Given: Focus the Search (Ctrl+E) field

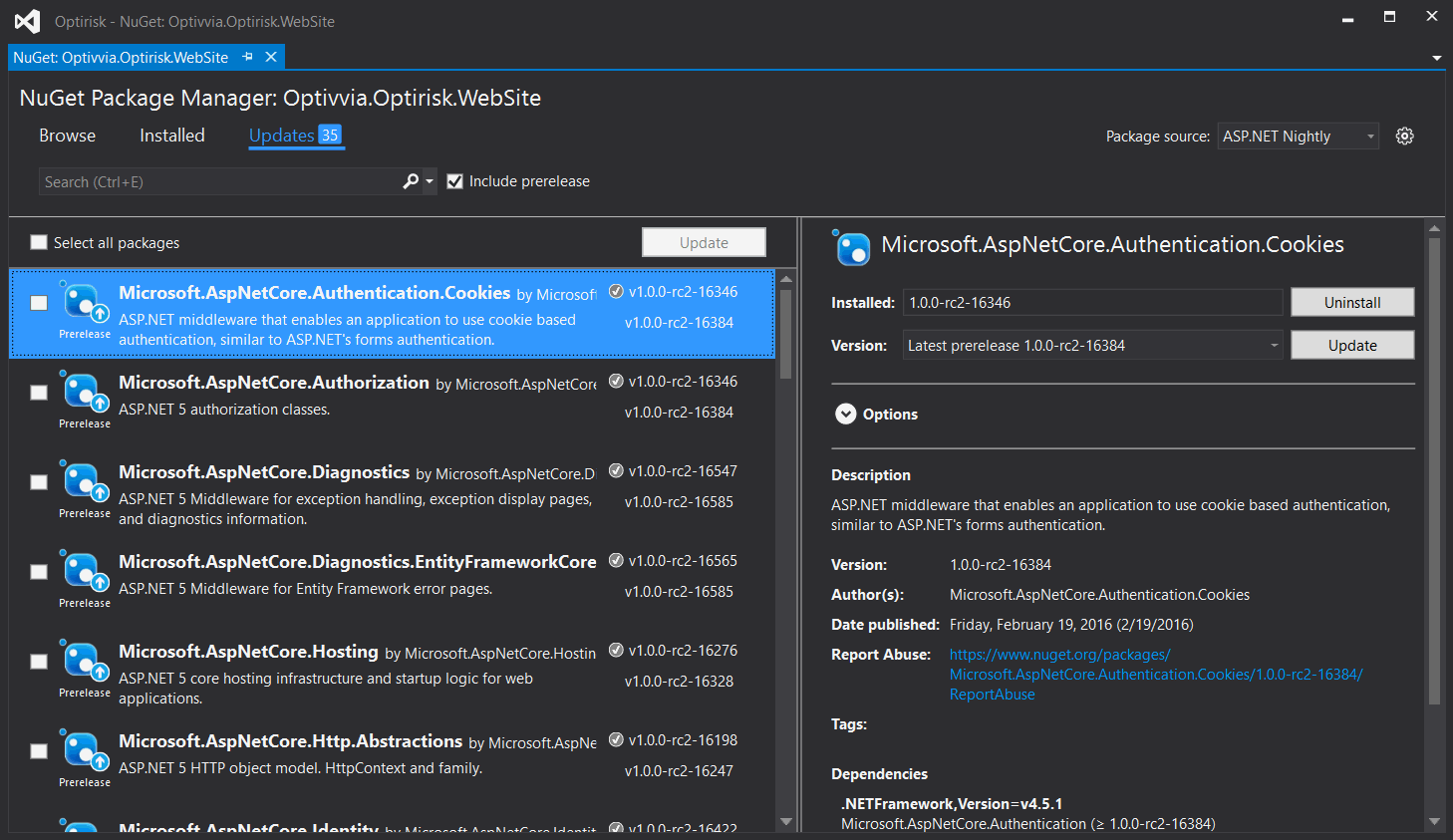Looking at the screenshot, I should pyautogui.click(x=219, y=181).
